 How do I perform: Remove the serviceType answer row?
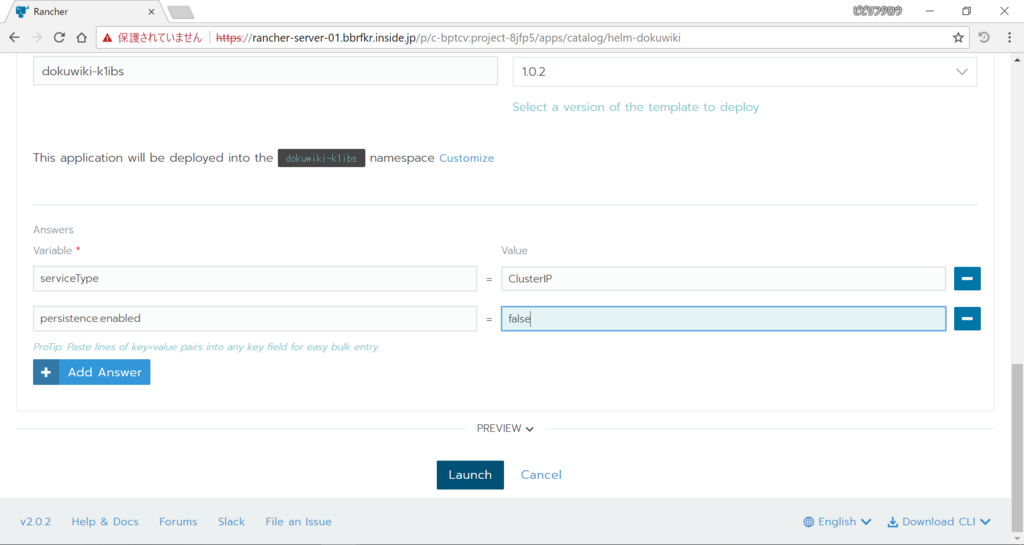[x=967, y=279]
